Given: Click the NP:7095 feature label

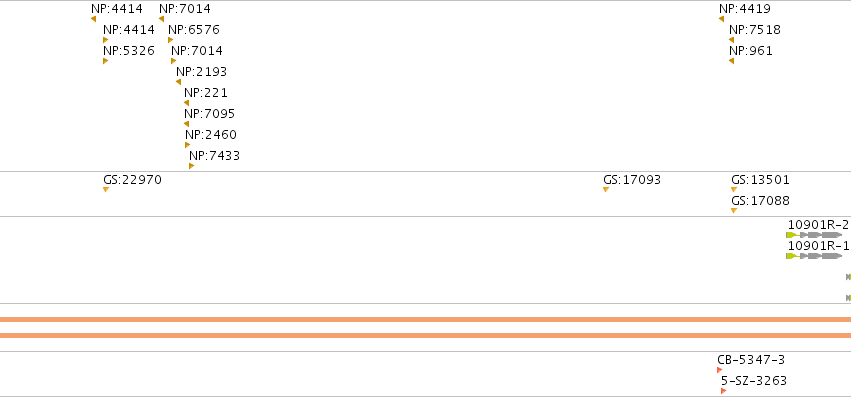Looking at the screenshot, I should (209, 114).
